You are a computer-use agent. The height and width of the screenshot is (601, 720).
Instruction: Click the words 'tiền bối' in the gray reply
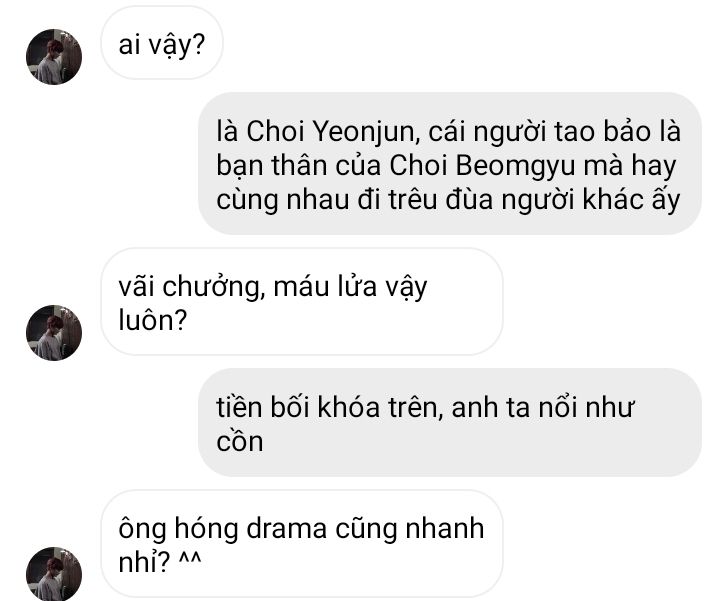263,407
